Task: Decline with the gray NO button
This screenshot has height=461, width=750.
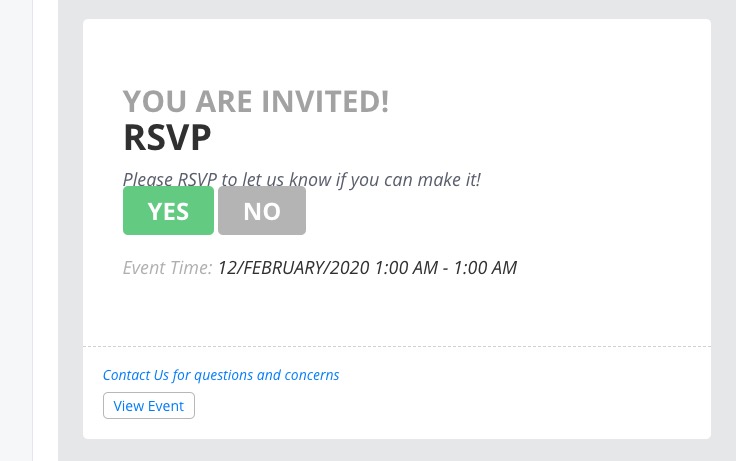Action: click(262, 210)
